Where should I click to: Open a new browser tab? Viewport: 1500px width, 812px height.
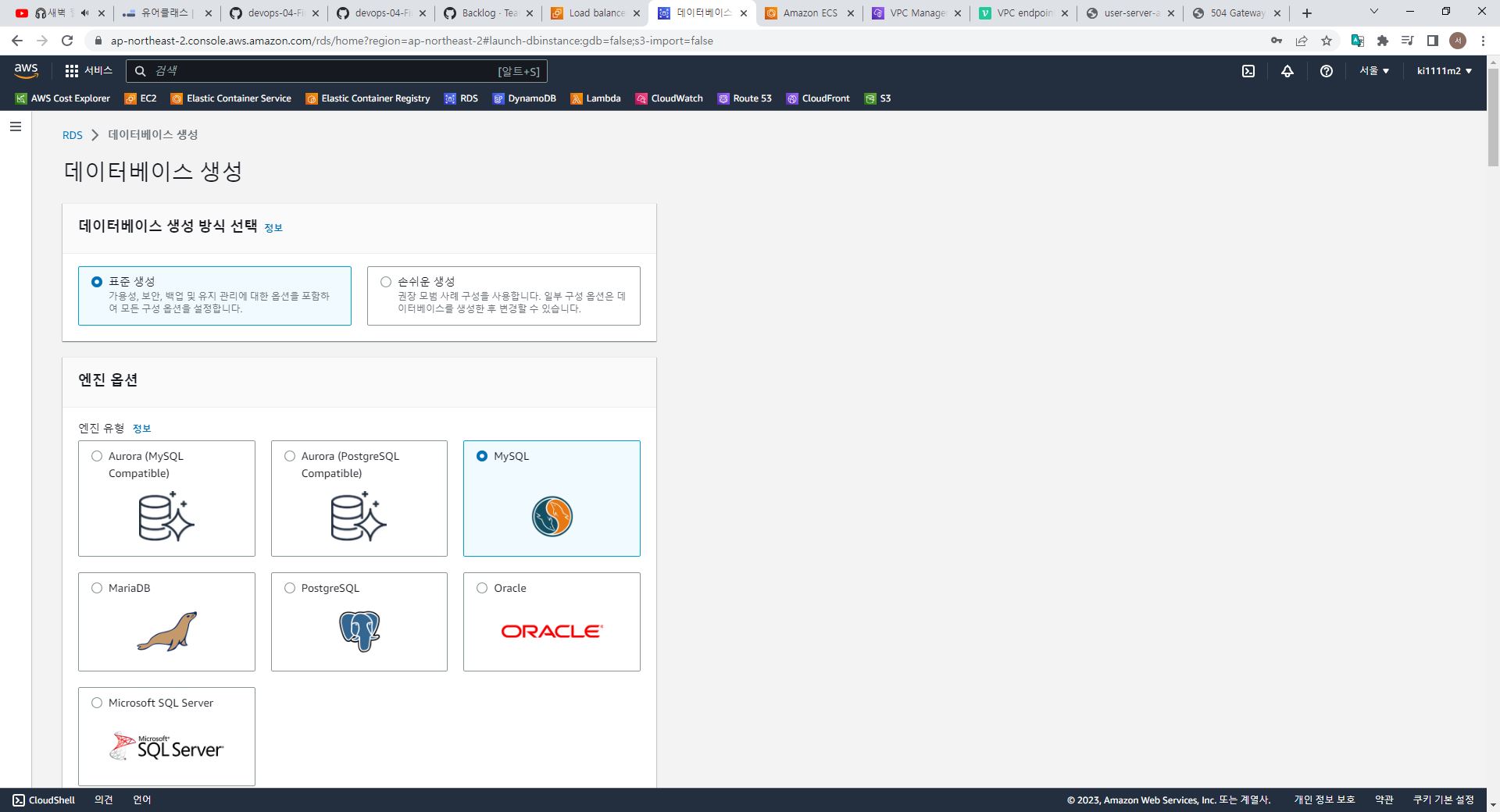point(1307,12)
